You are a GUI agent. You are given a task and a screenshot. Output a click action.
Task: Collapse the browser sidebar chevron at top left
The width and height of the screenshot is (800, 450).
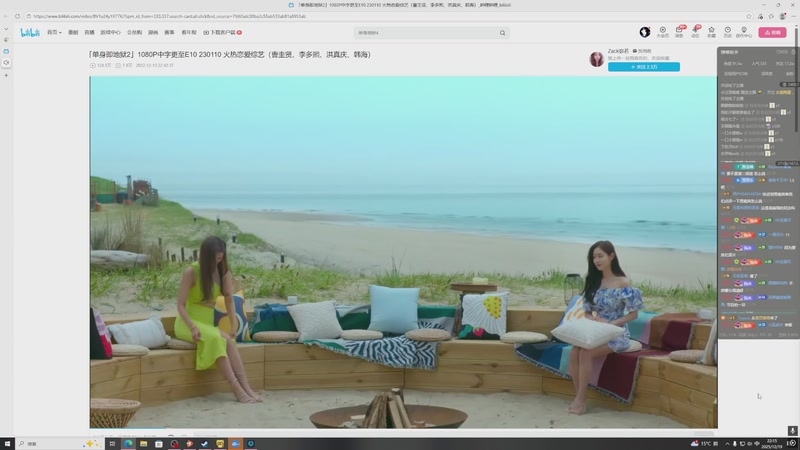(6, 29)
